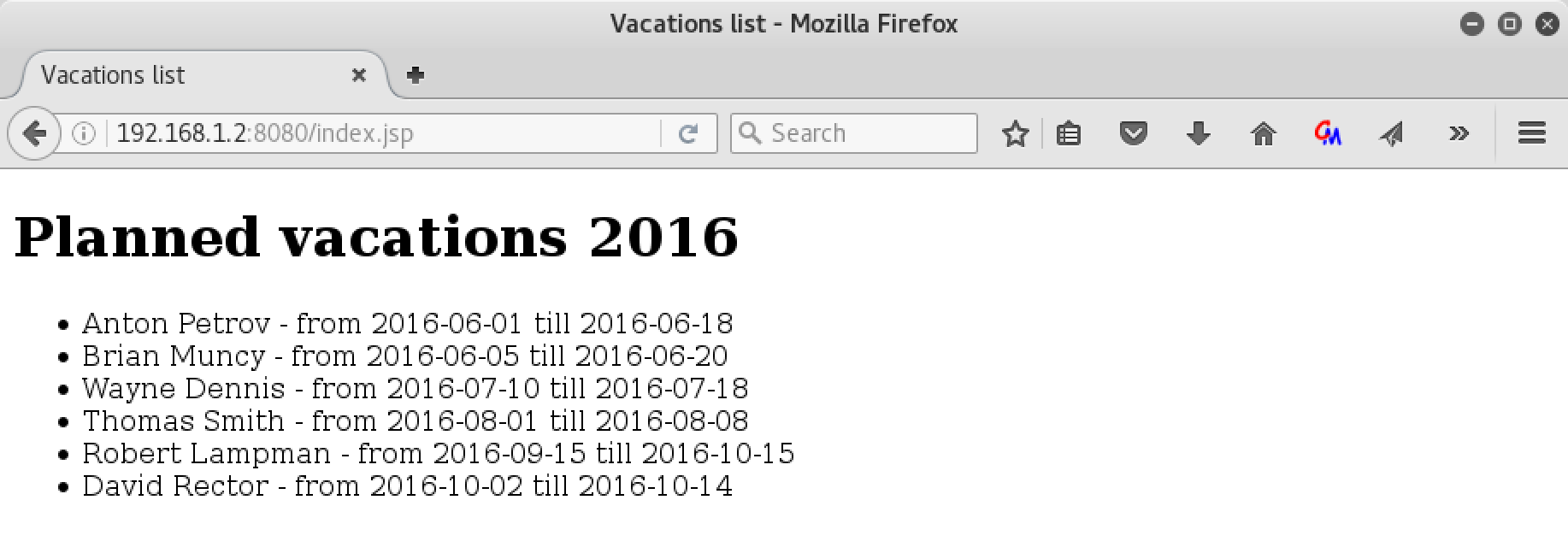This screenshot has height=547, width=1568.
Task: Click the paper plane send-tab icon
Action: coord(1392,133)
